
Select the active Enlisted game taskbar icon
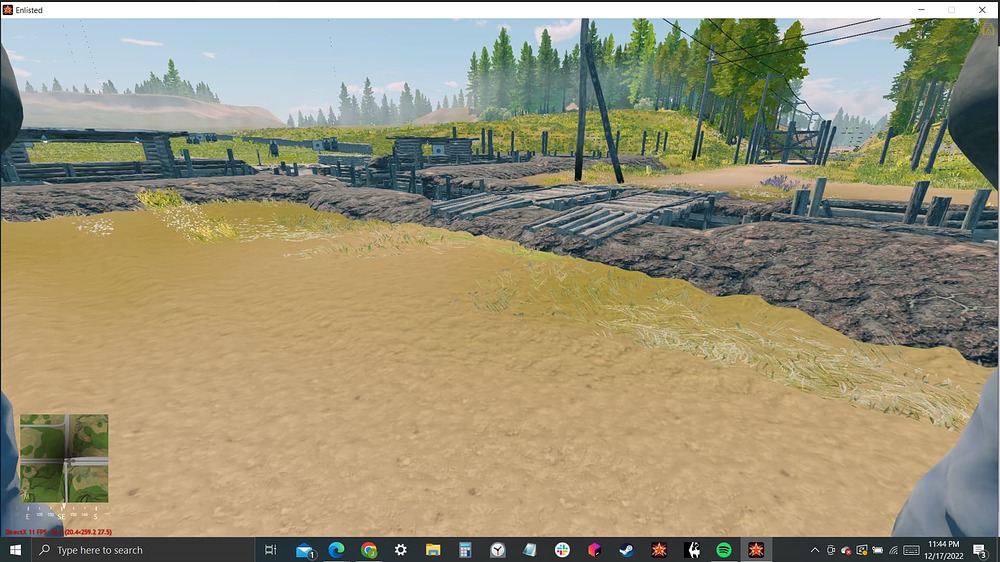[x=756, y=550]
